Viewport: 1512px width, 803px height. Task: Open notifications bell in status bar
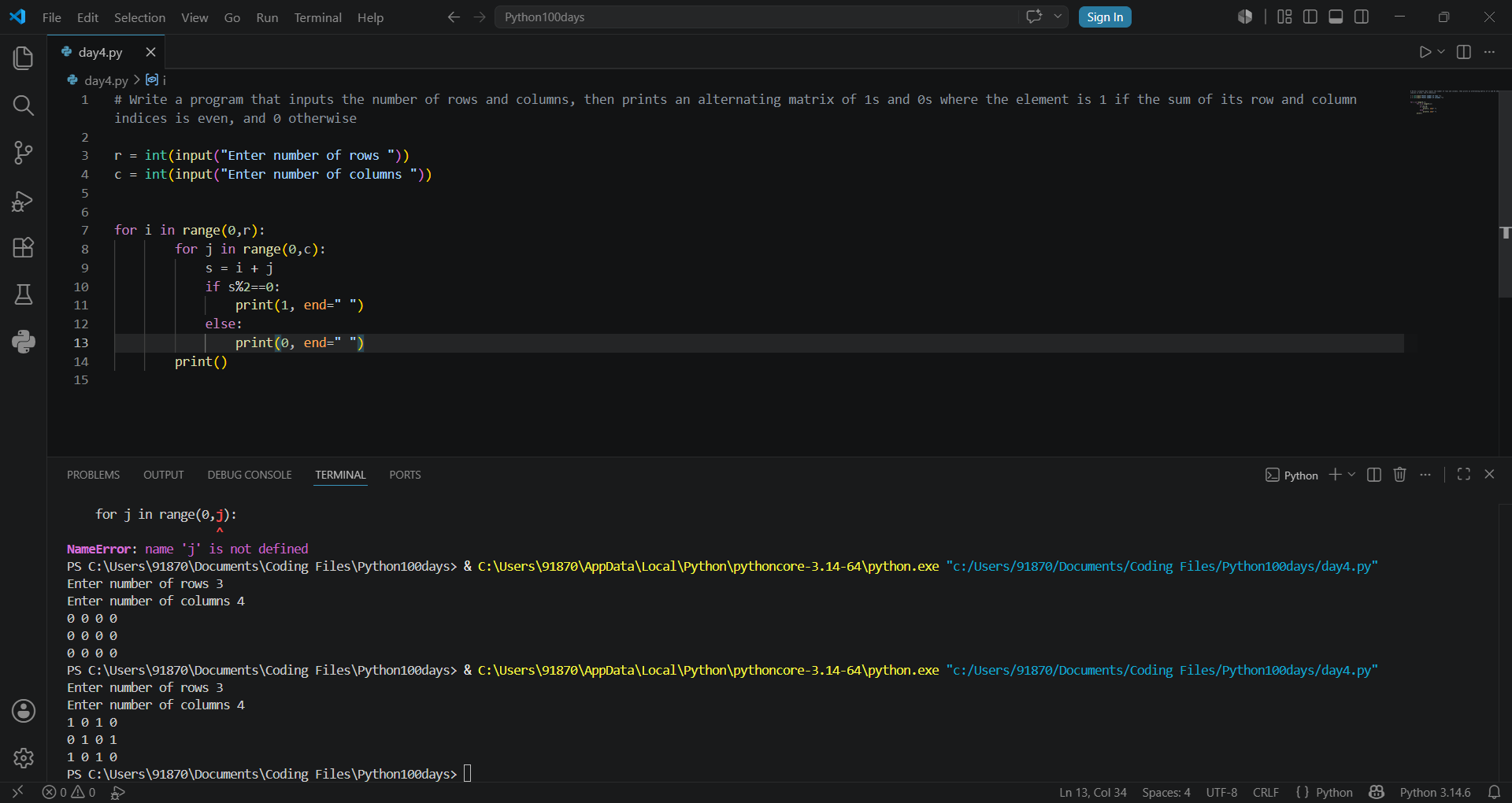(x=1494, y=792)
